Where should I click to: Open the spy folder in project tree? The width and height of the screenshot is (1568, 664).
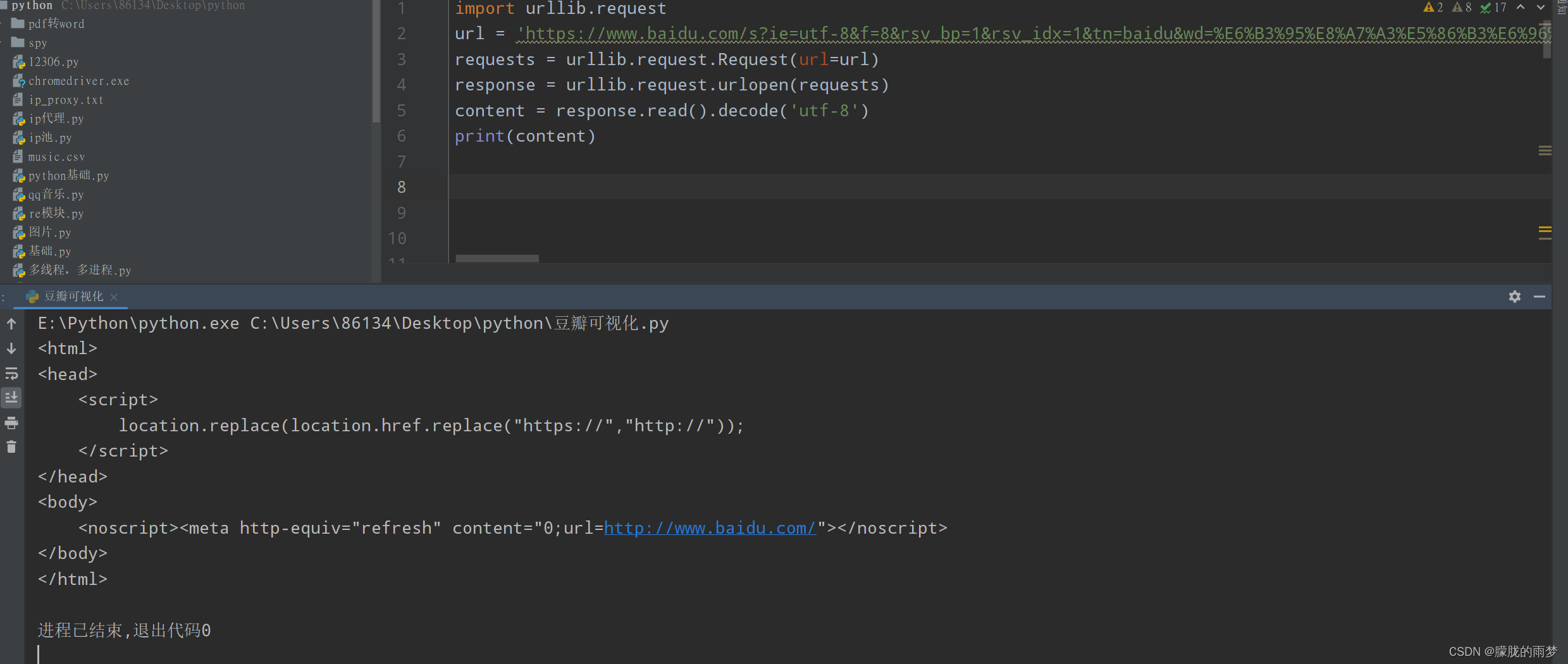tap(30, 43)
